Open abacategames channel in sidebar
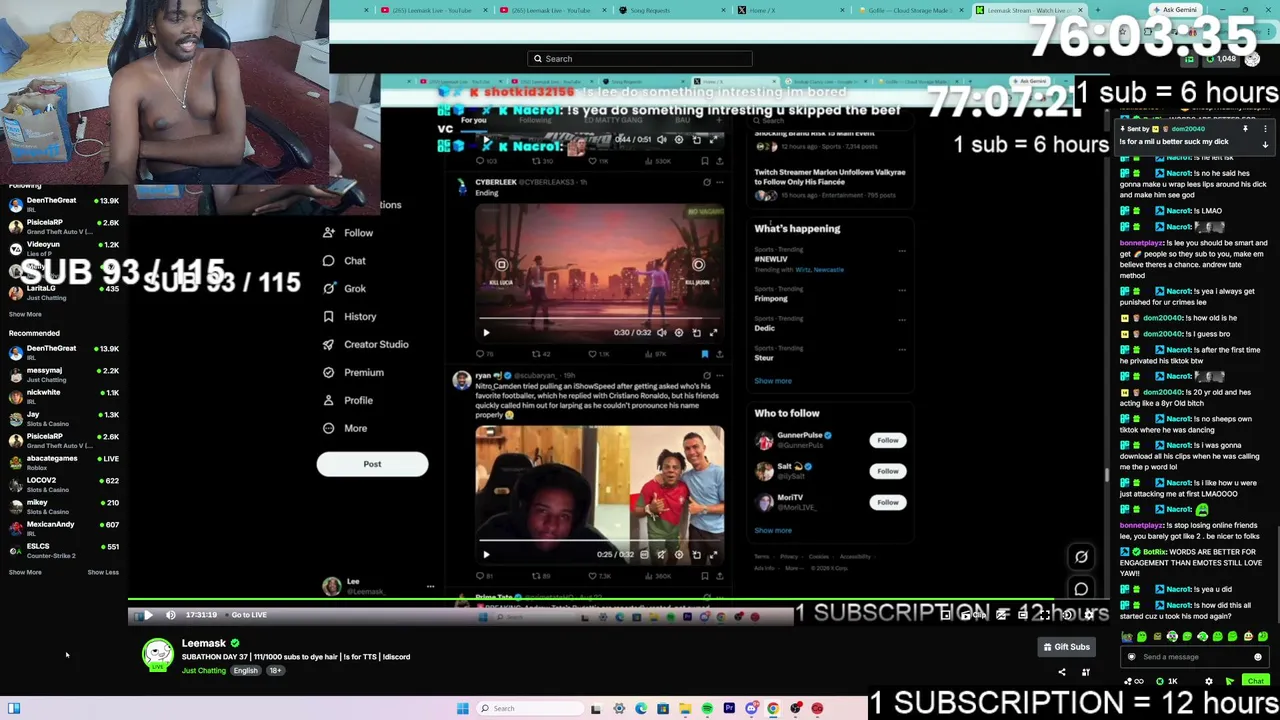1280x720 pixels. click(62, 462)
